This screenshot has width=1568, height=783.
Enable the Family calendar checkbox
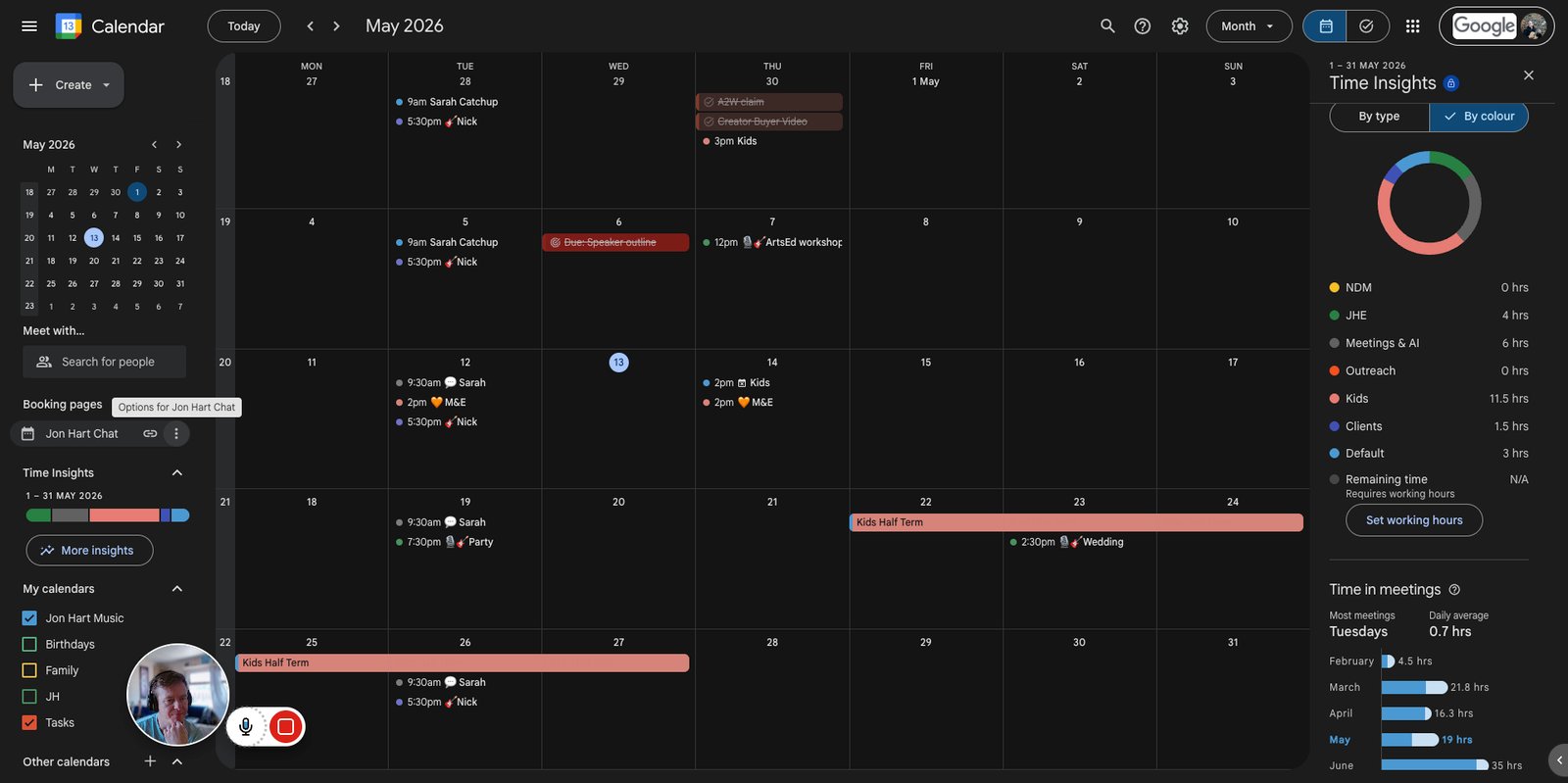coord(29,670)
